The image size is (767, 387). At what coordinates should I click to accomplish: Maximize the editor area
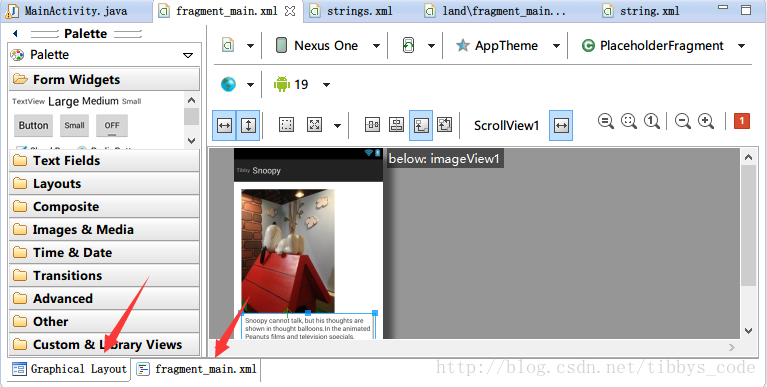click(745, 10)
